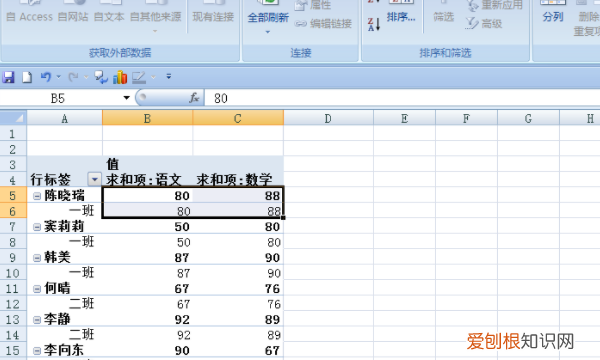Viewport: 600px width, 360px height.
Task: Collapse the 韩美 pivot group
Action: [x=37, y=258]
